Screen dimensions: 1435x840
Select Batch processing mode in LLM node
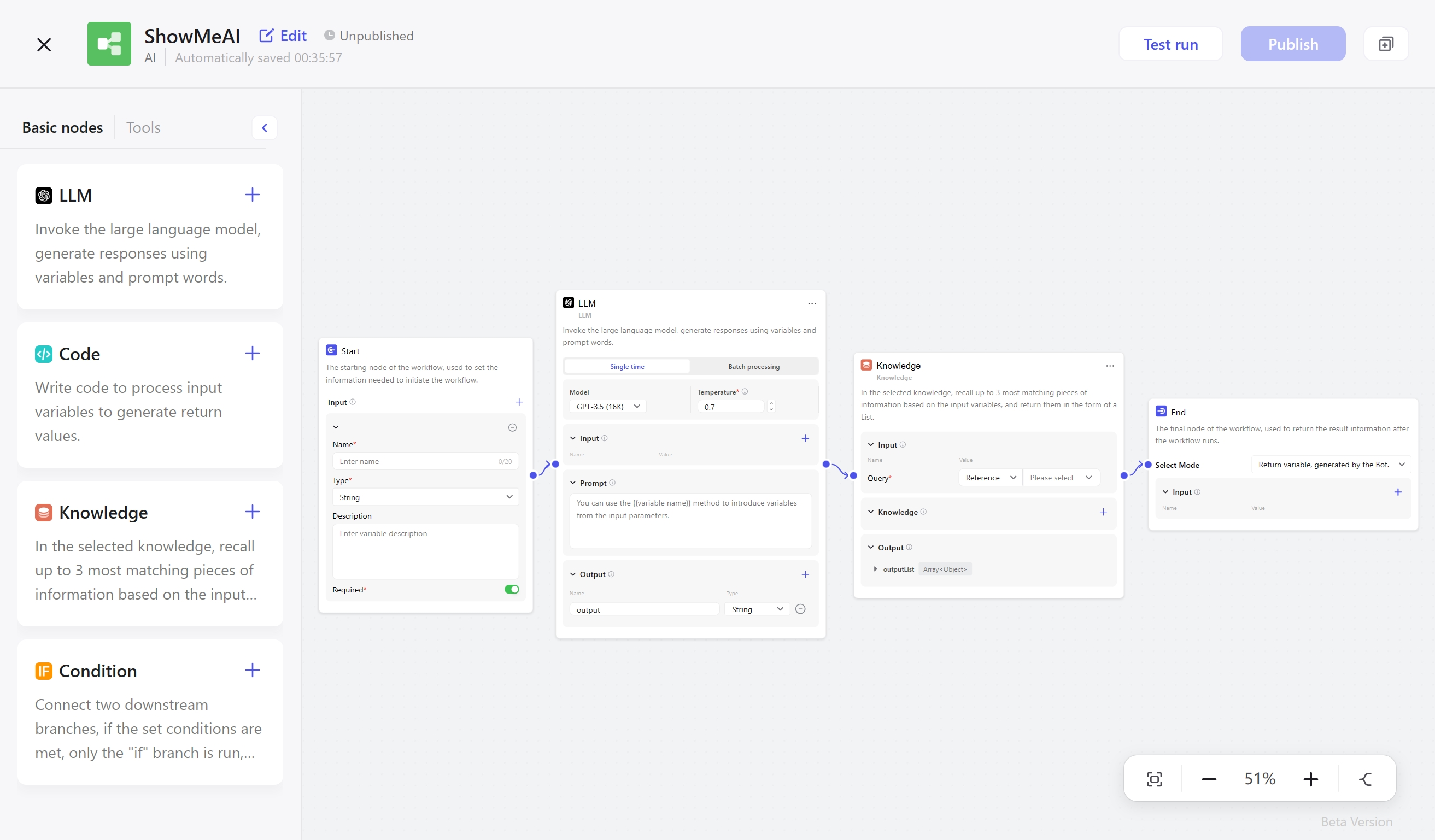[753, 366]
